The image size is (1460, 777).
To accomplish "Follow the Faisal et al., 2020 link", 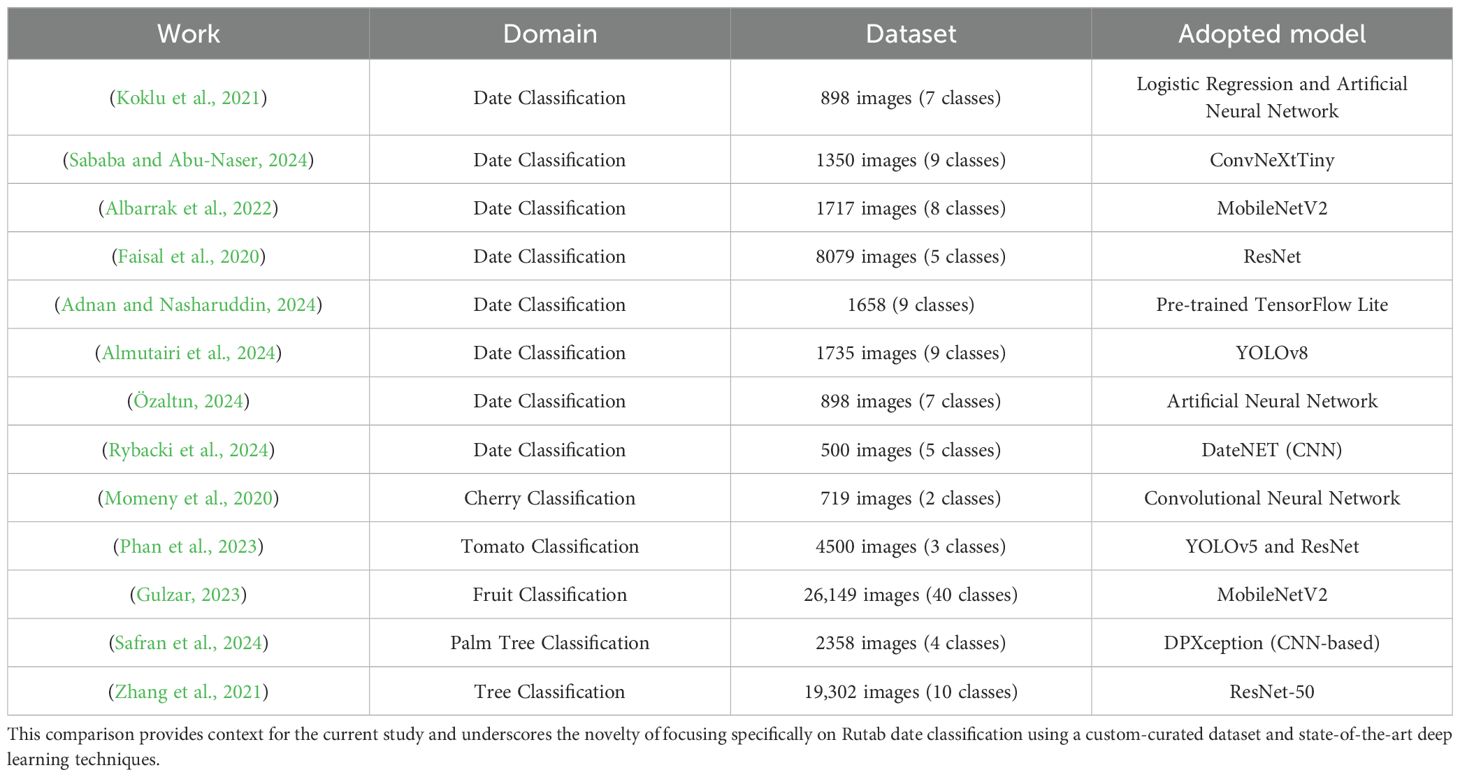I will pos(188,256).
